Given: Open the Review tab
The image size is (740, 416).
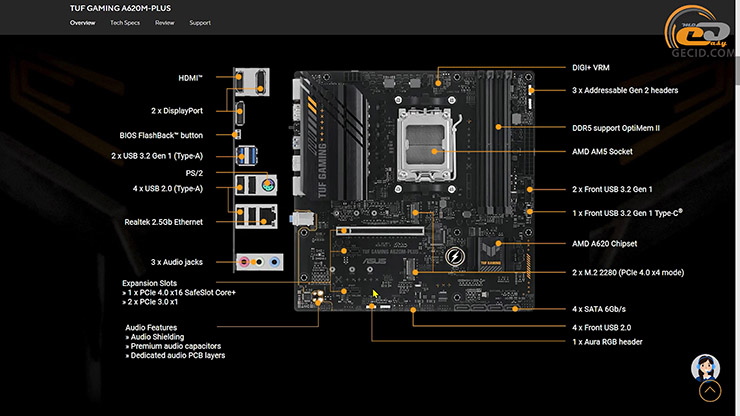Looking at the screenshot, I should [165, 23].
